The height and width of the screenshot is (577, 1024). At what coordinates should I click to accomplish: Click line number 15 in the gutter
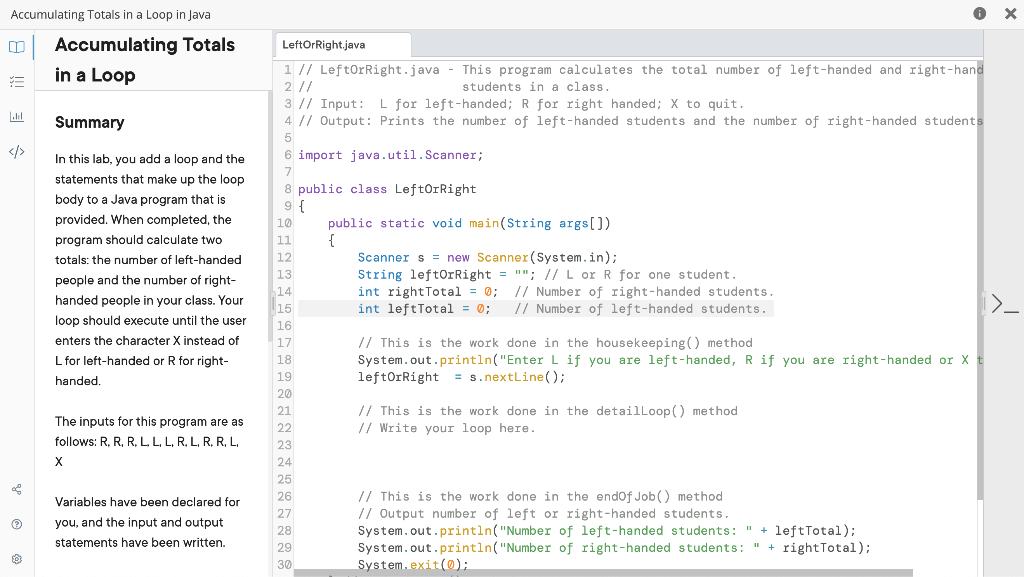(x=284, y=309)
